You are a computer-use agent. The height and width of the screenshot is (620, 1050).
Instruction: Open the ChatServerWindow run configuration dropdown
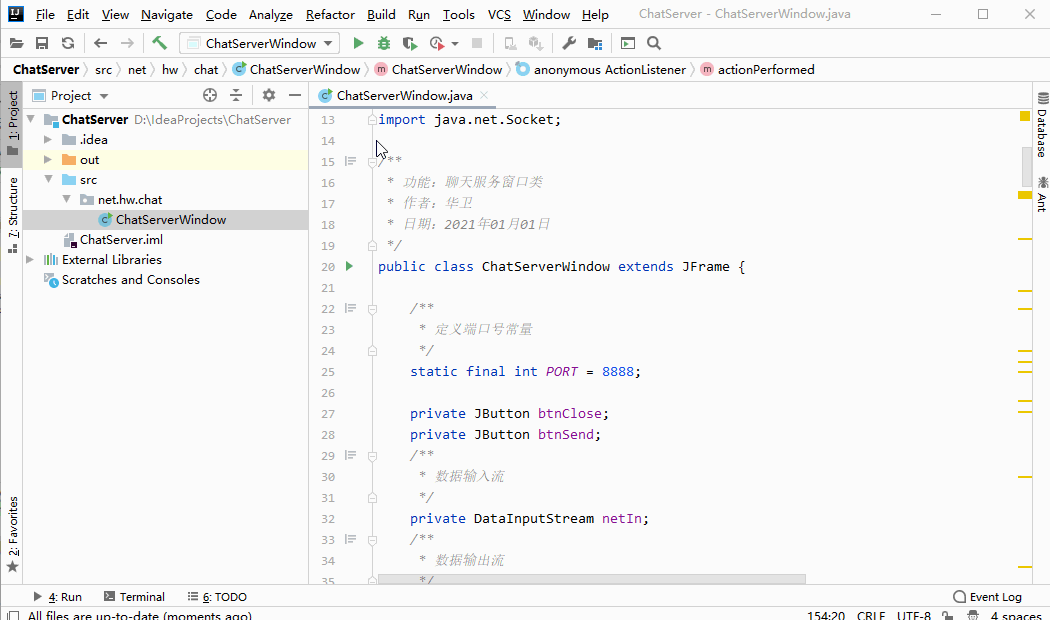tap(260, 44)
